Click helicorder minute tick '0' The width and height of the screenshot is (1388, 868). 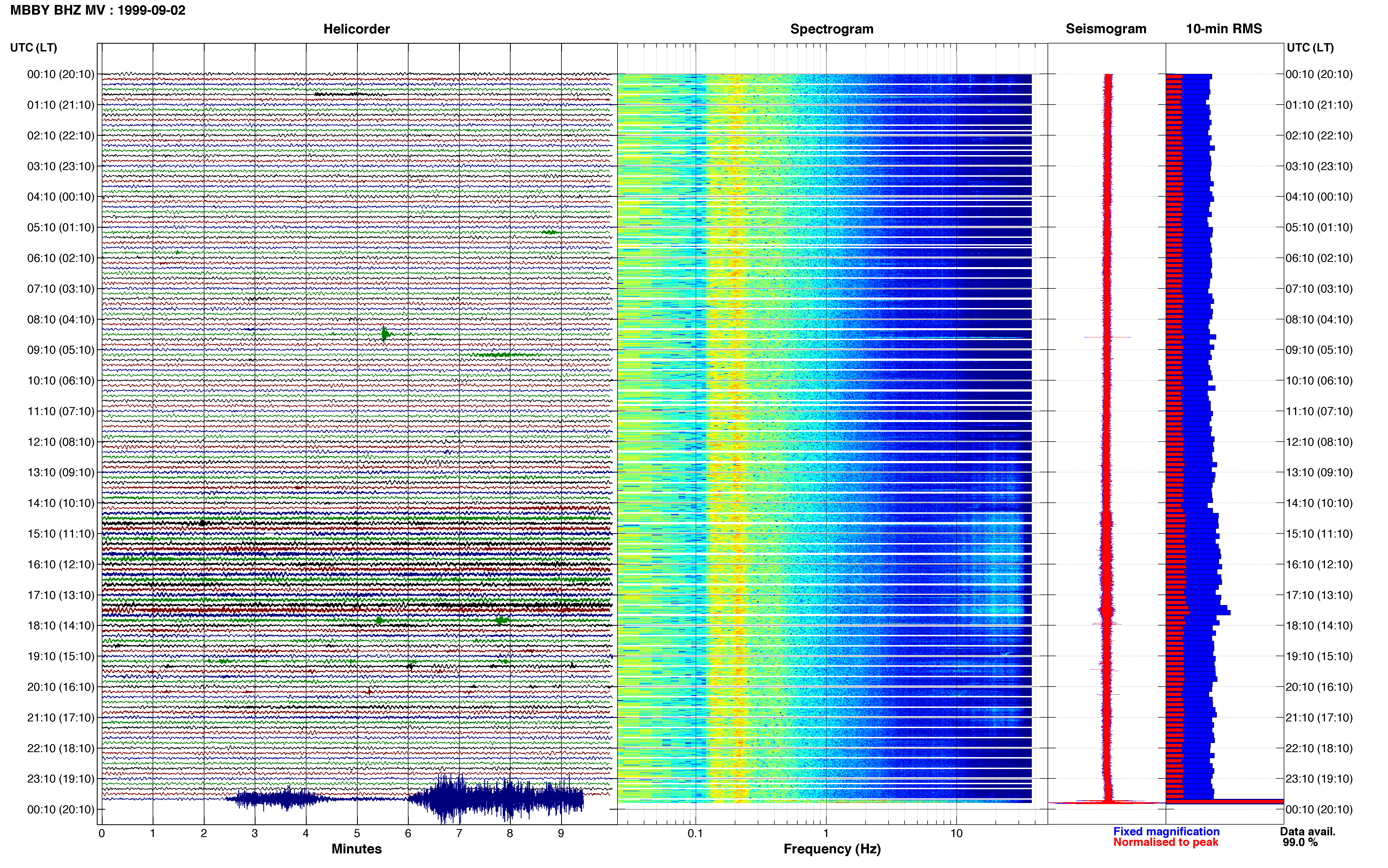pos(101,833)
